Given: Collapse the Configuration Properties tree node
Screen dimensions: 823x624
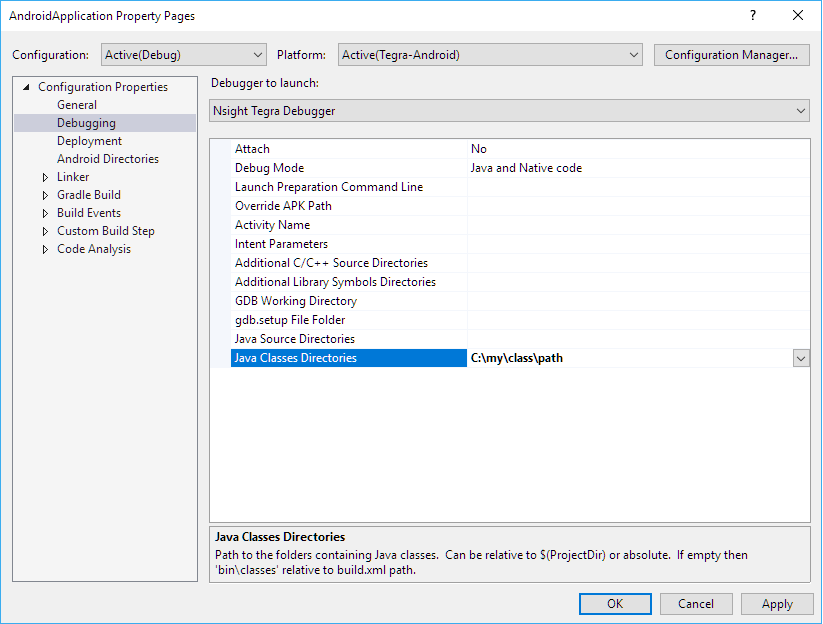Looking at the screenshot, I should pos(26,87).
